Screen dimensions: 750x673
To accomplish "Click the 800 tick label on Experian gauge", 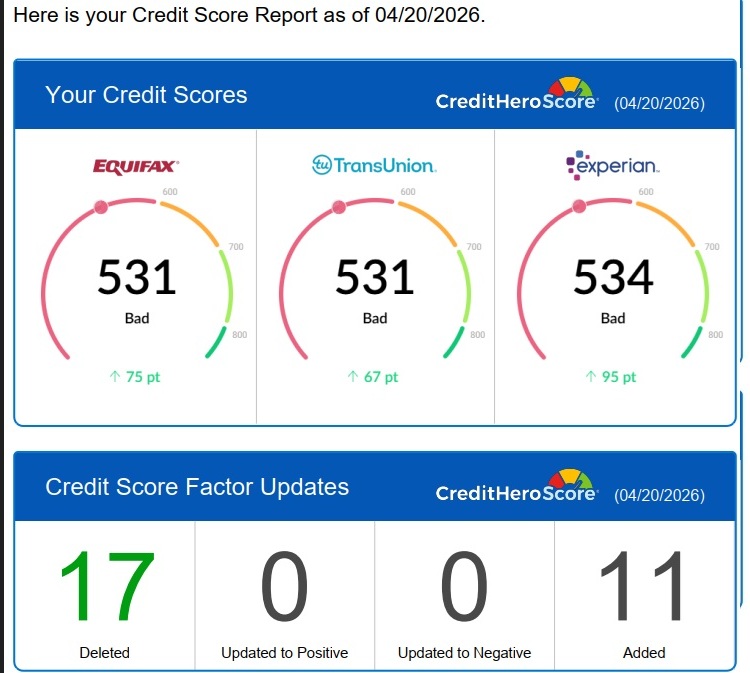I will (x=716, y=335).
